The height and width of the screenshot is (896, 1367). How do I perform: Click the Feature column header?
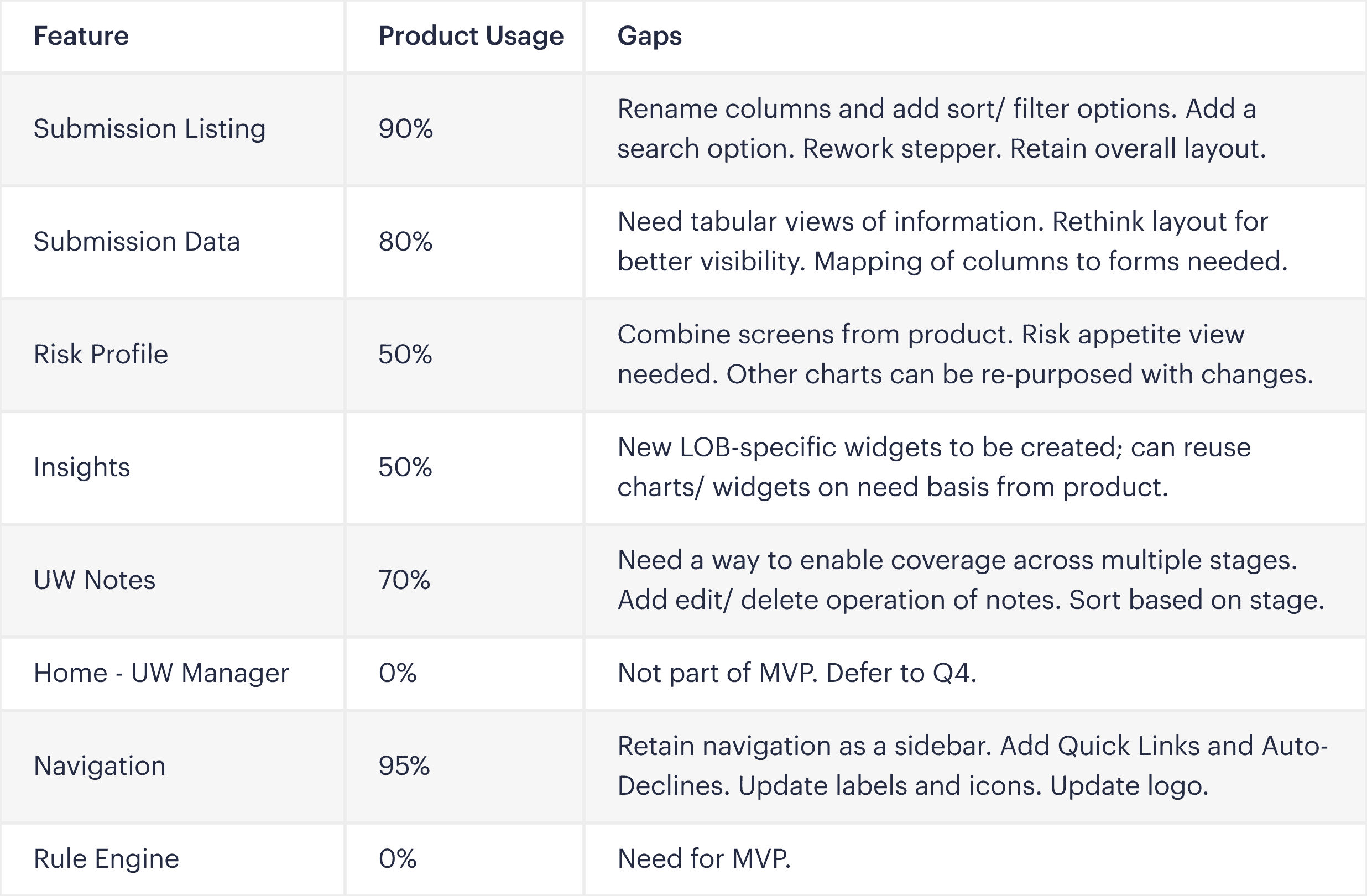81,36
